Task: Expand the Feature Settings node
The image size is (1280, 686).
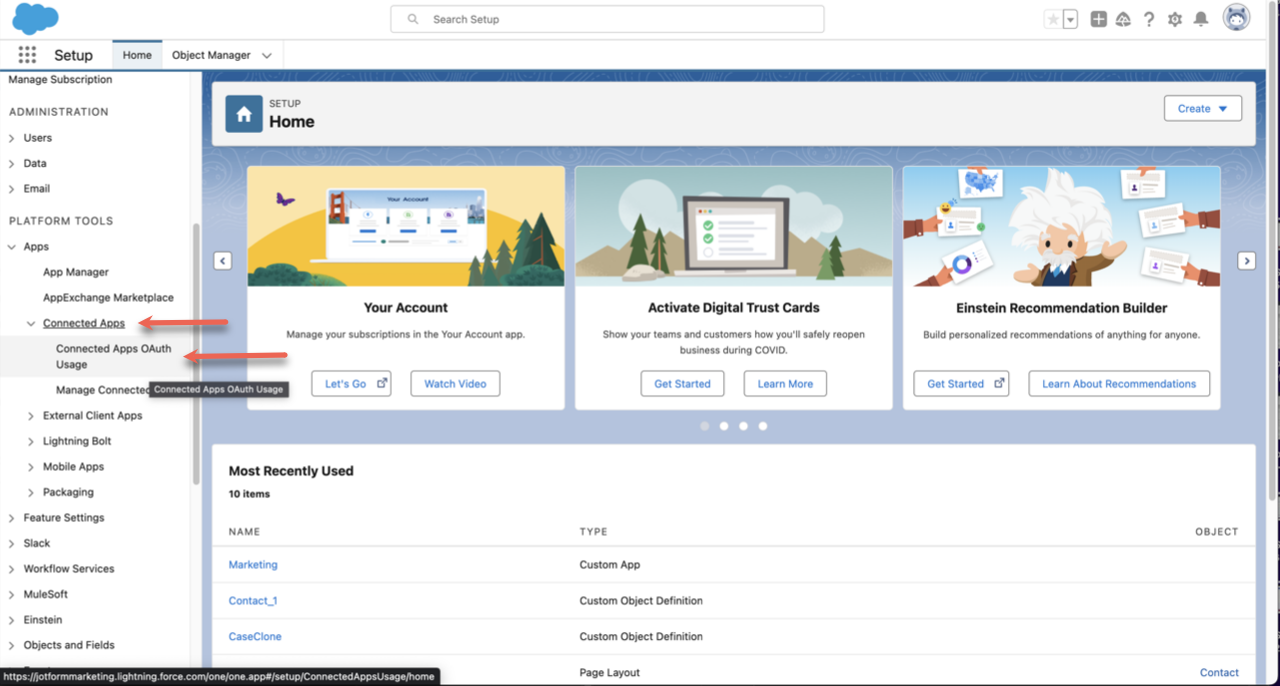Action: tap(12, 518)
